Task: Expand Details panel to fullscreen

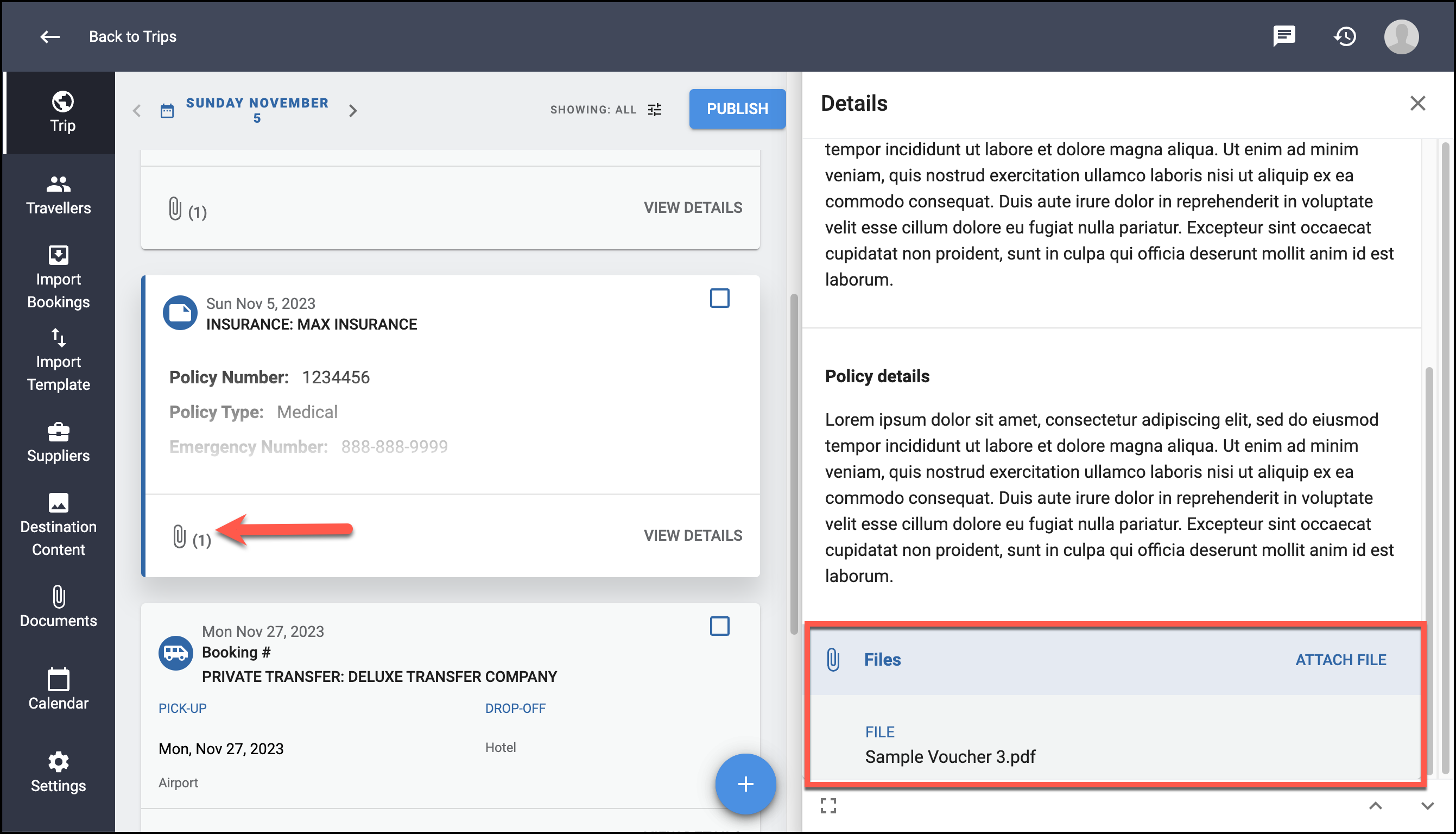Action: pyautogui.click(x=828, y=806)
